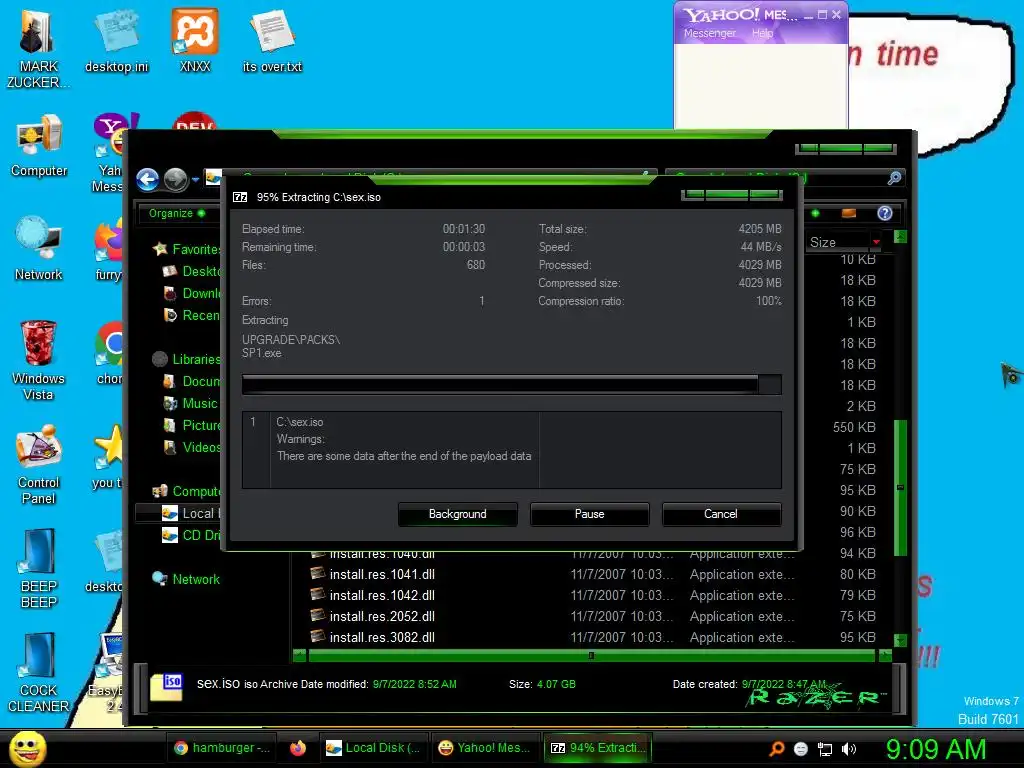Select CD Drive in navigation pane

[191, 536]
